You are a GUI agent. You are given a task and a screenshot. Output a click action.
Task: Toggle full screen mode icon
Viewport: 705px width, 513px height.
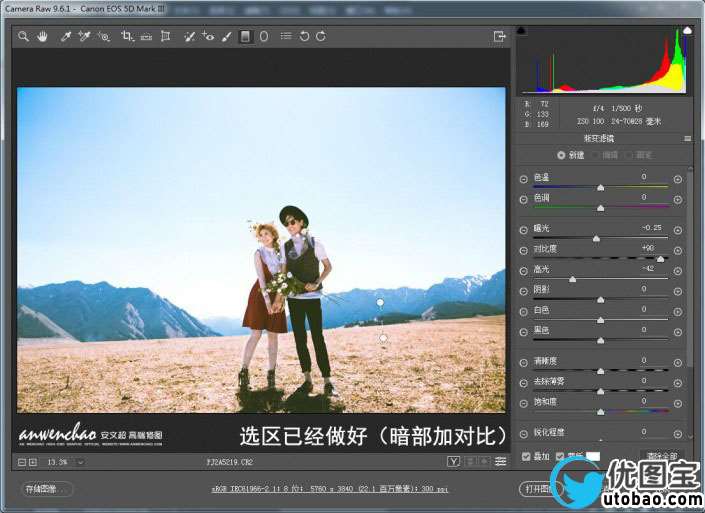(x=499, y=37)
